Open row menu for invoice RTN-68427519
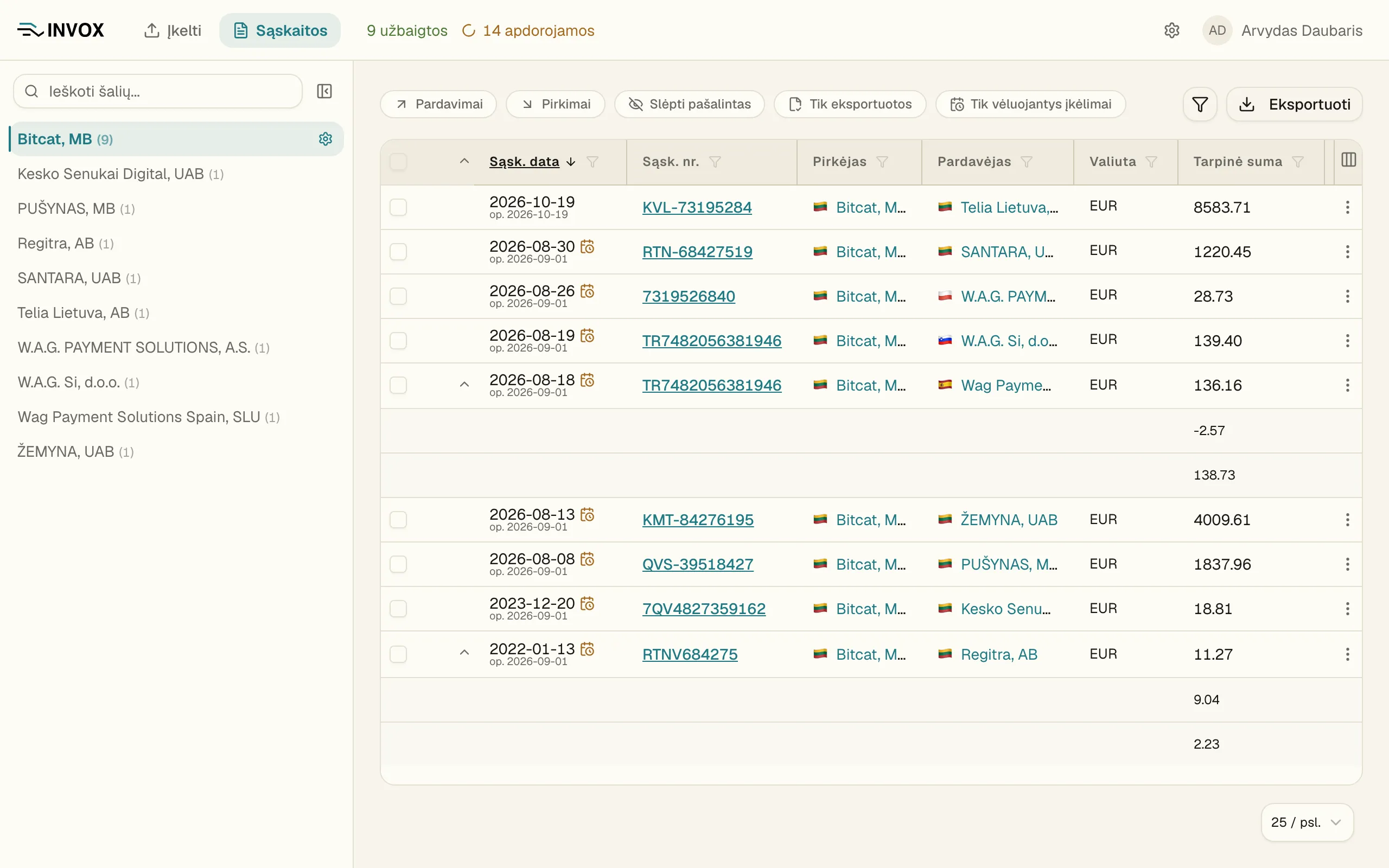 [1348, 251]
